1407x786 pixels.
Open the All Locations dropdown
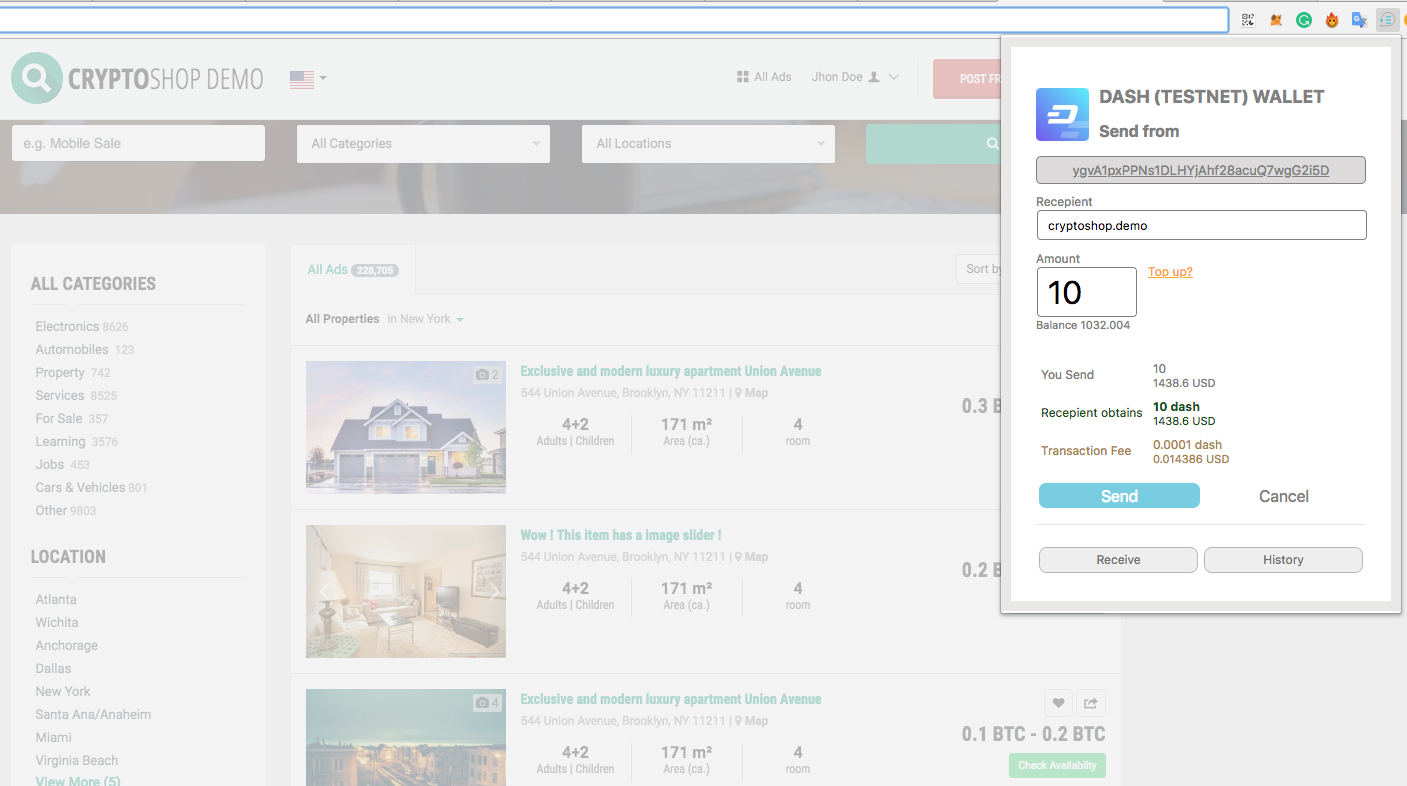[708, 143]
